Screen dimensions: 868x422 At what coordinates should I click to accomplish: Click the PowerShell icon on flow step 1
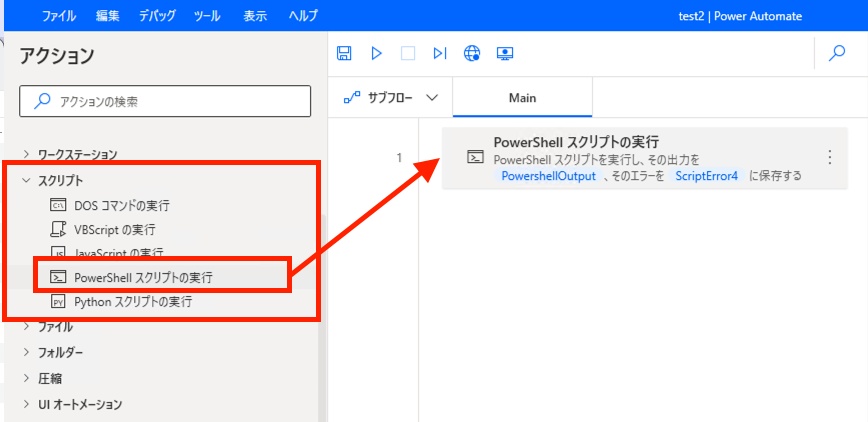(475, 157)
